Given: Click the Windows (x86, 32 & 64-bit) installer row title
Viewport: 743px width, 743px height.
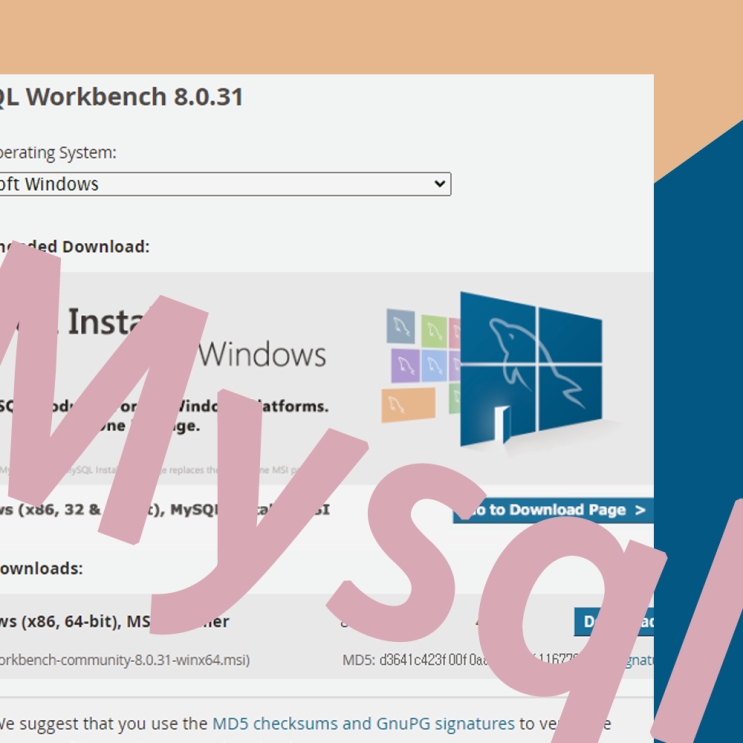Looking at the screenshot, I should coord(164,510).
